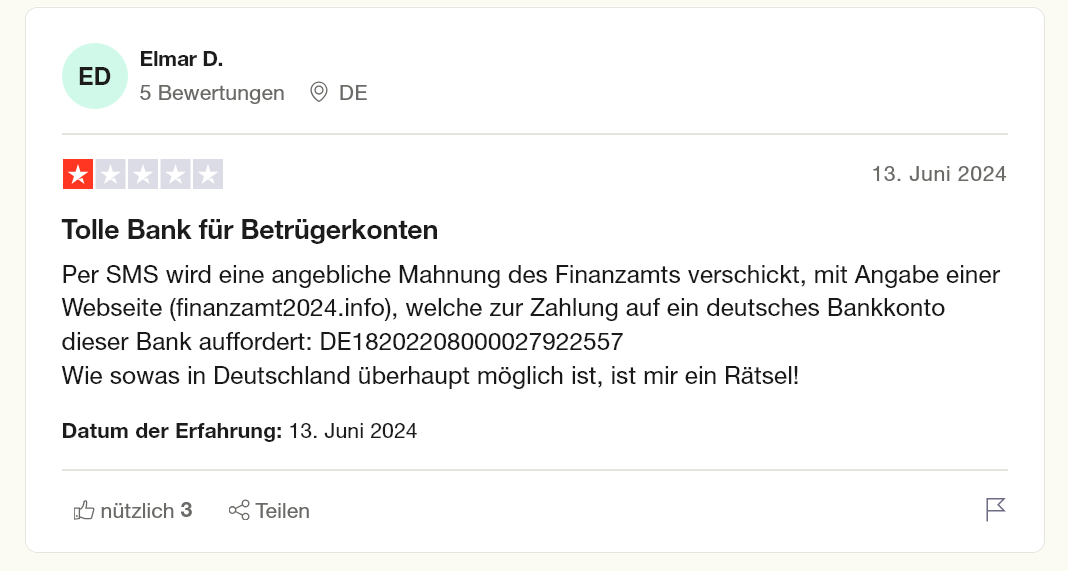Click the fourth grey rating star

tap(175, 174)
